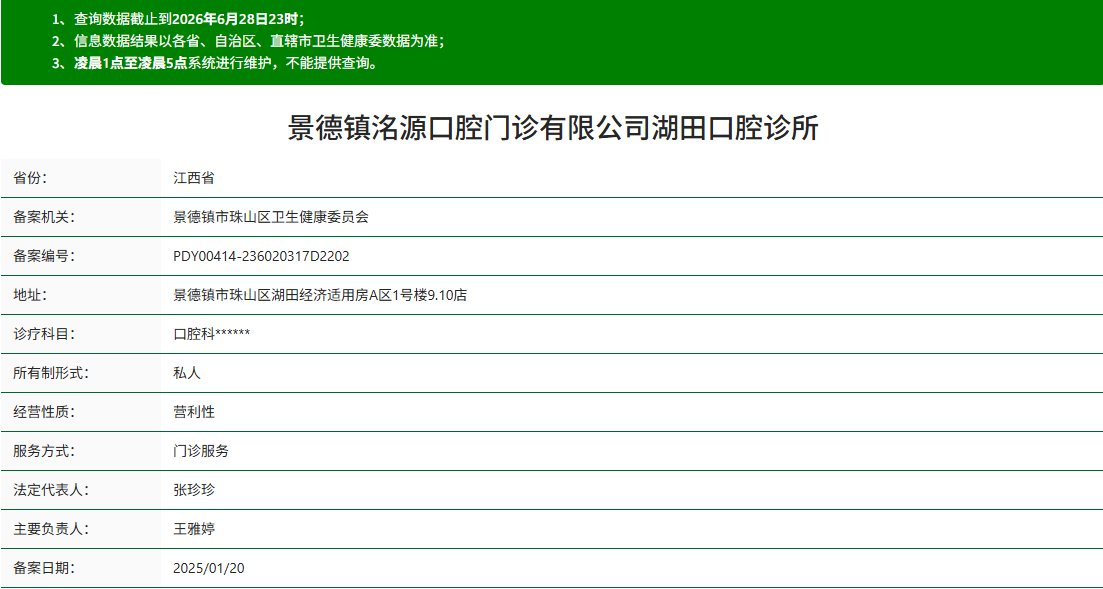The image size is (1103, 589).
Task: Click the 经营性质 label
Action: tap(44, 412)
